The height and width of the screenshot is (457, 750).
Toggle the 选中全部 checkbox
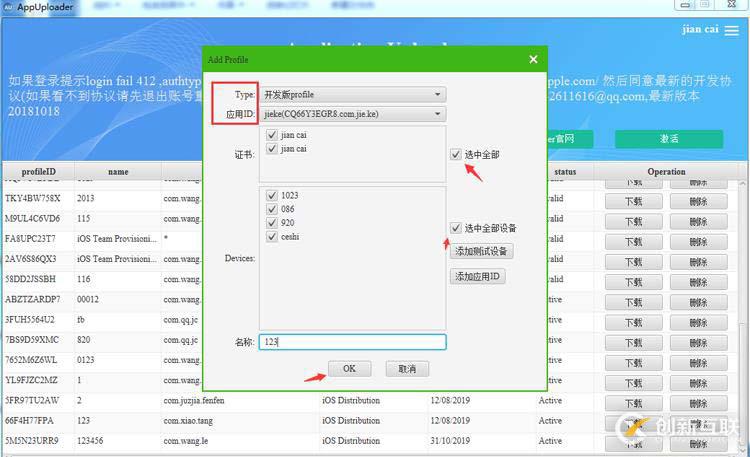[455, 155]
